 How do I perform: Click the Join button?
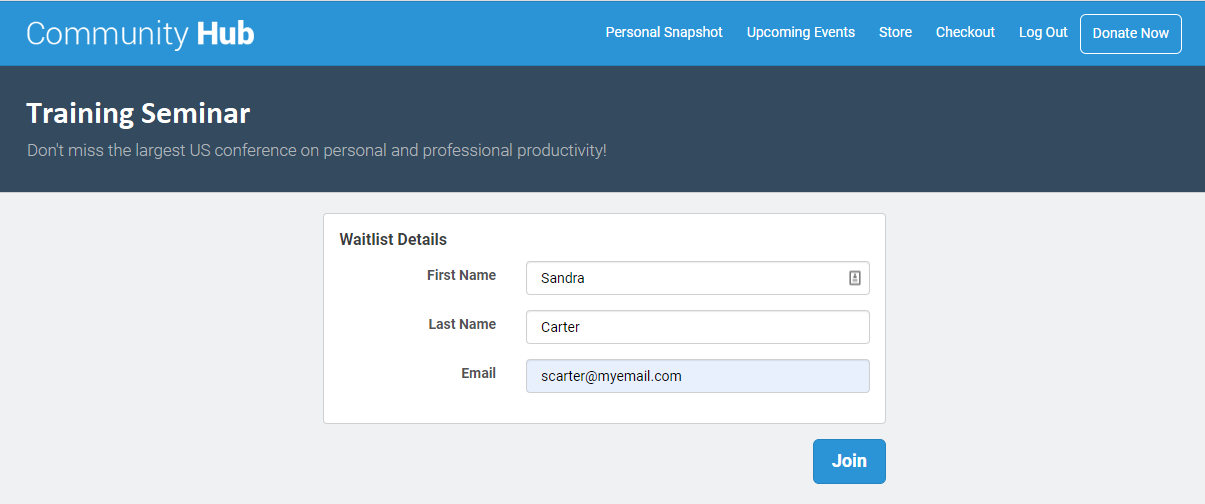pyautogui.click(x=848, y=461)
